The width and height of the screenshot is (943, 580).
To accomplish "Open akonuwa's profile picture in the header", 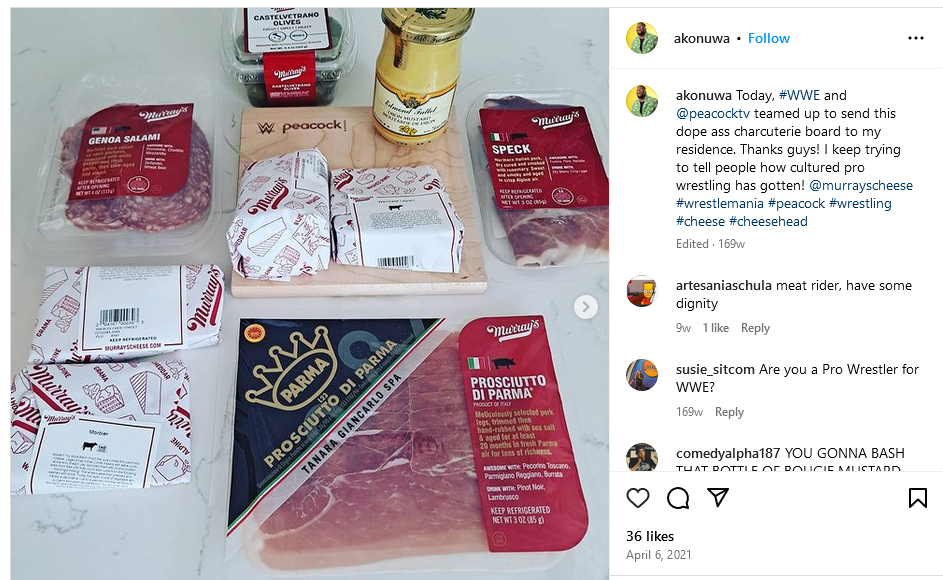I will [642, 38].
